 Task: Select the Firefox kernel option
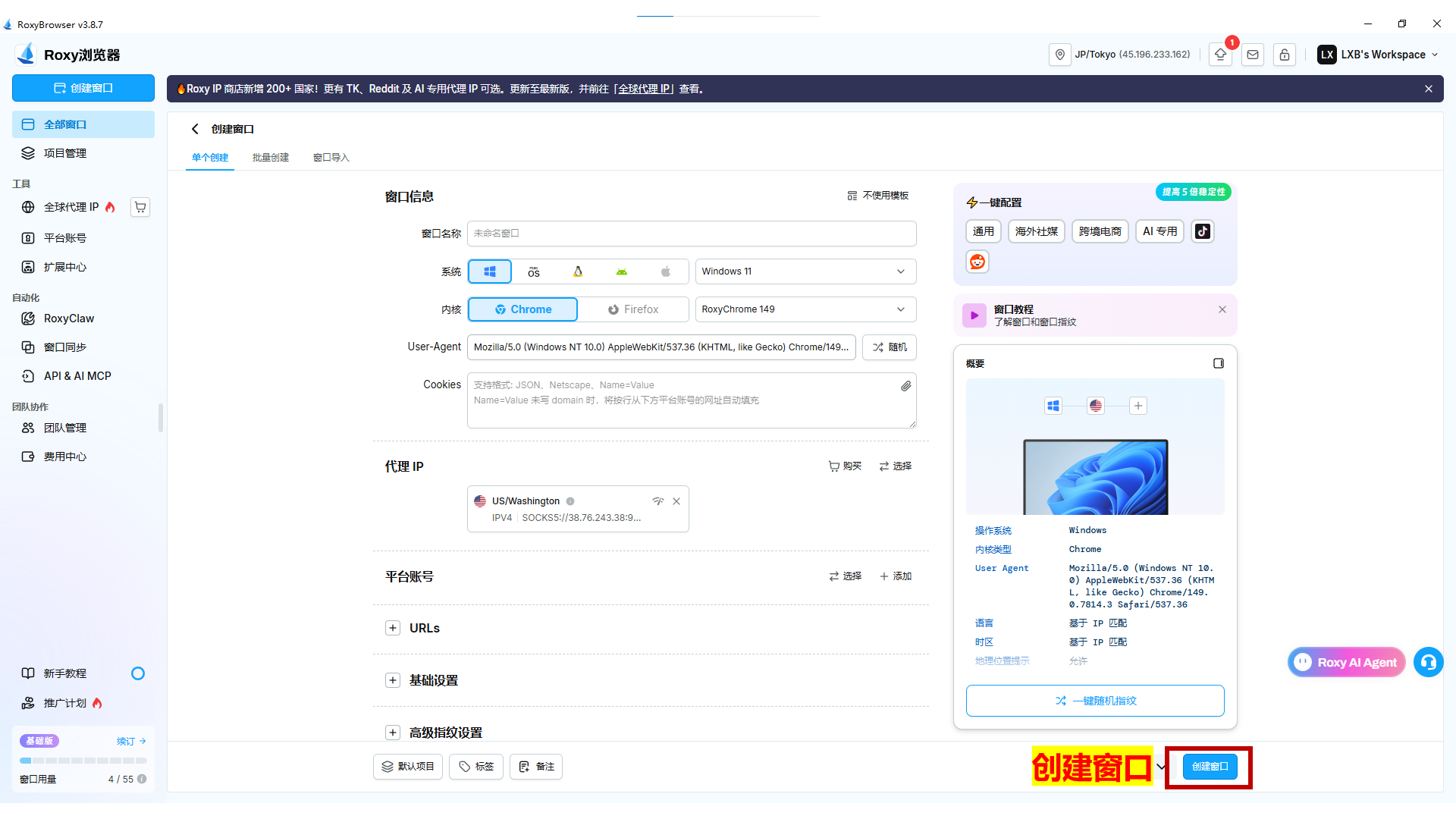633,309
